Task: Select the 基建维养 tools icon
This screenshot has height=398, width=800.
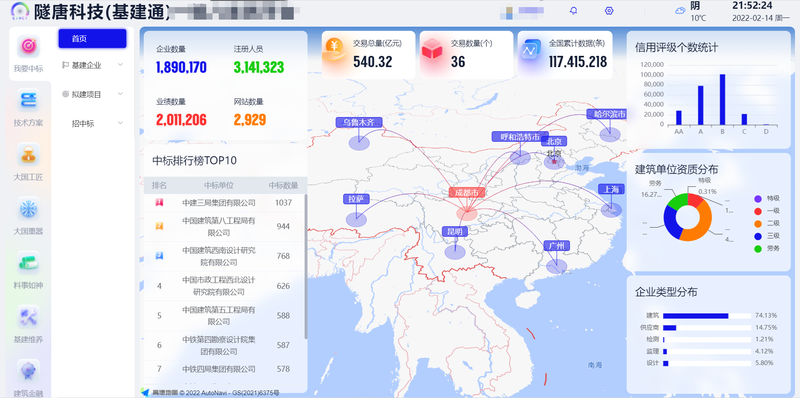Action: tap(29, 317)
